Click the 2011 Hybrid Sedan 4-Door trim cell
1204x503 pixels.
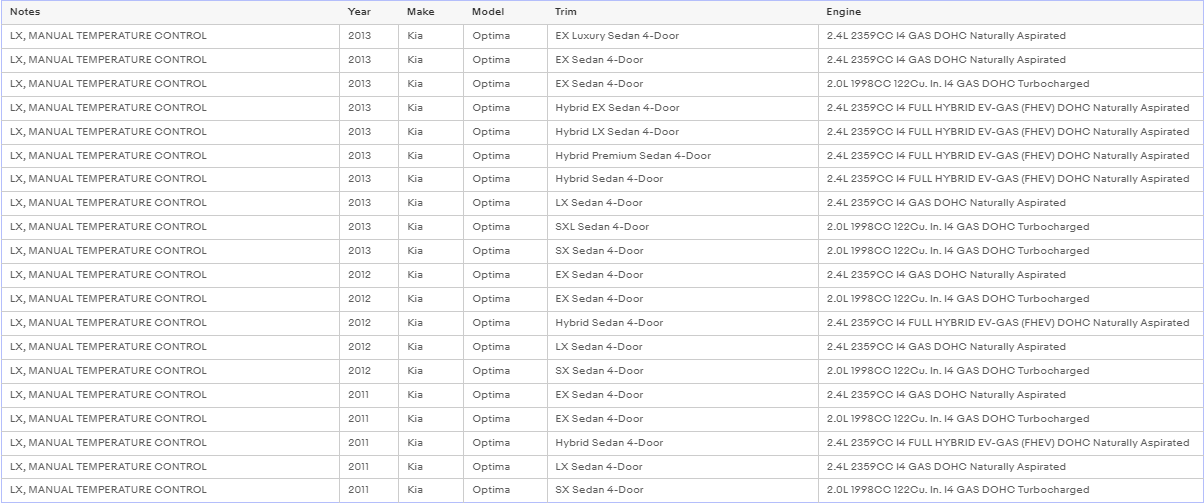(682, 443)
